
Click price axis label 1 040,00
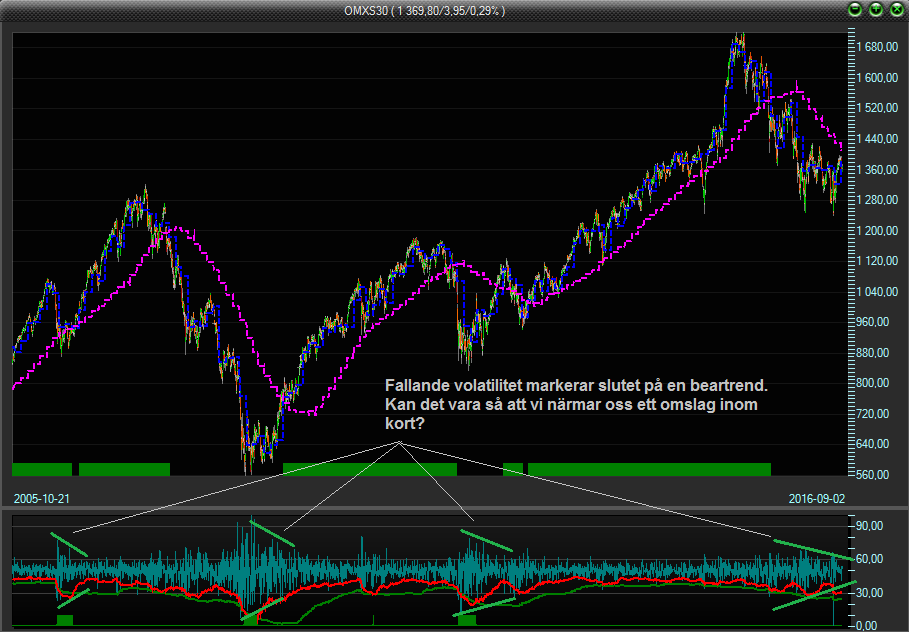[x=877, y=291]
